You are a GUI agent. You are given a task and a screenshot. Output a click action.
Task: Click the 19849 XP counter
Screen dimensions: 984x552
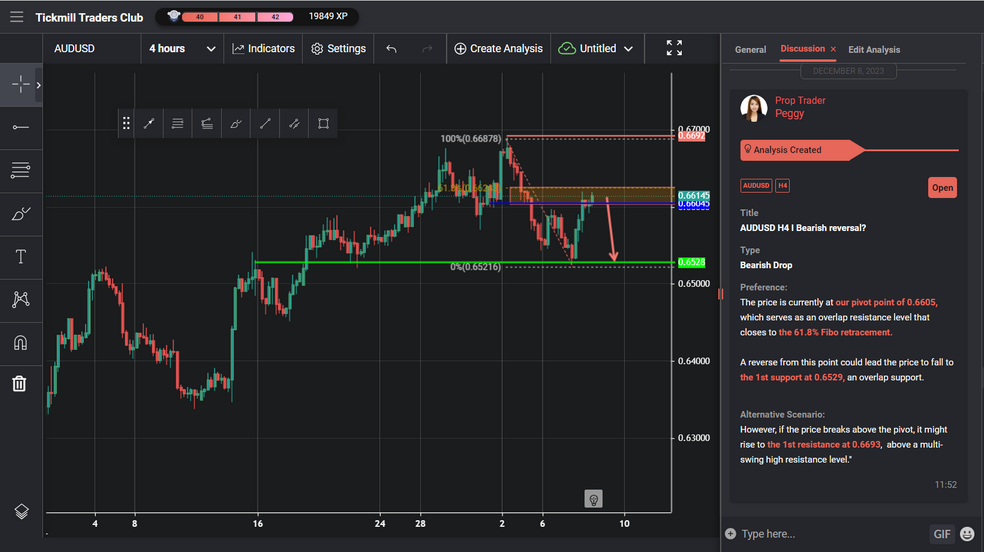point(328,16)
